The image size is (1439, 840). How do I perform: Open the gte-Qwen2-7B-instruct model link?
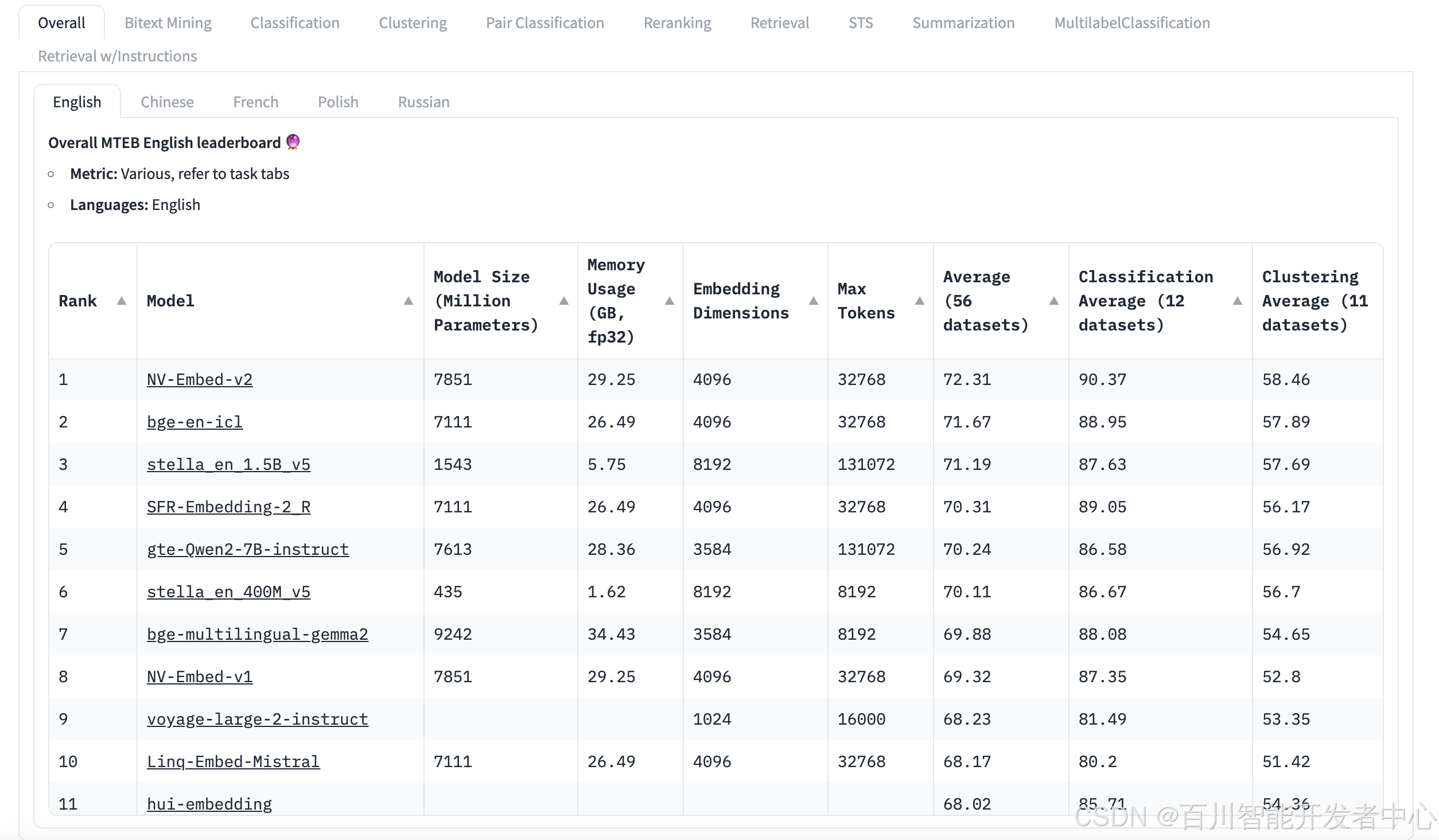tap(248, 549)
